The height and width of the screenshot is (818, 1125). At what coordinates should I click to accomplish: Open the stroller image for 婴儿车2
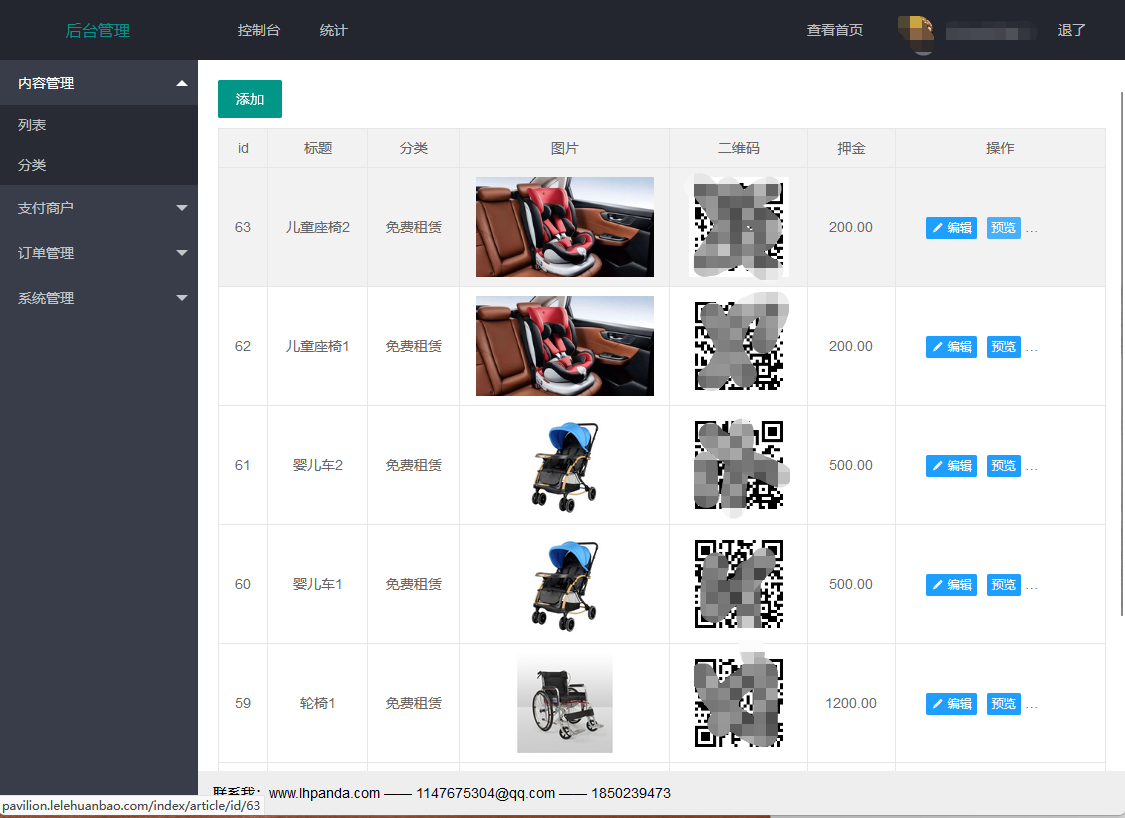pyautogui.click(x=565, y=465)
